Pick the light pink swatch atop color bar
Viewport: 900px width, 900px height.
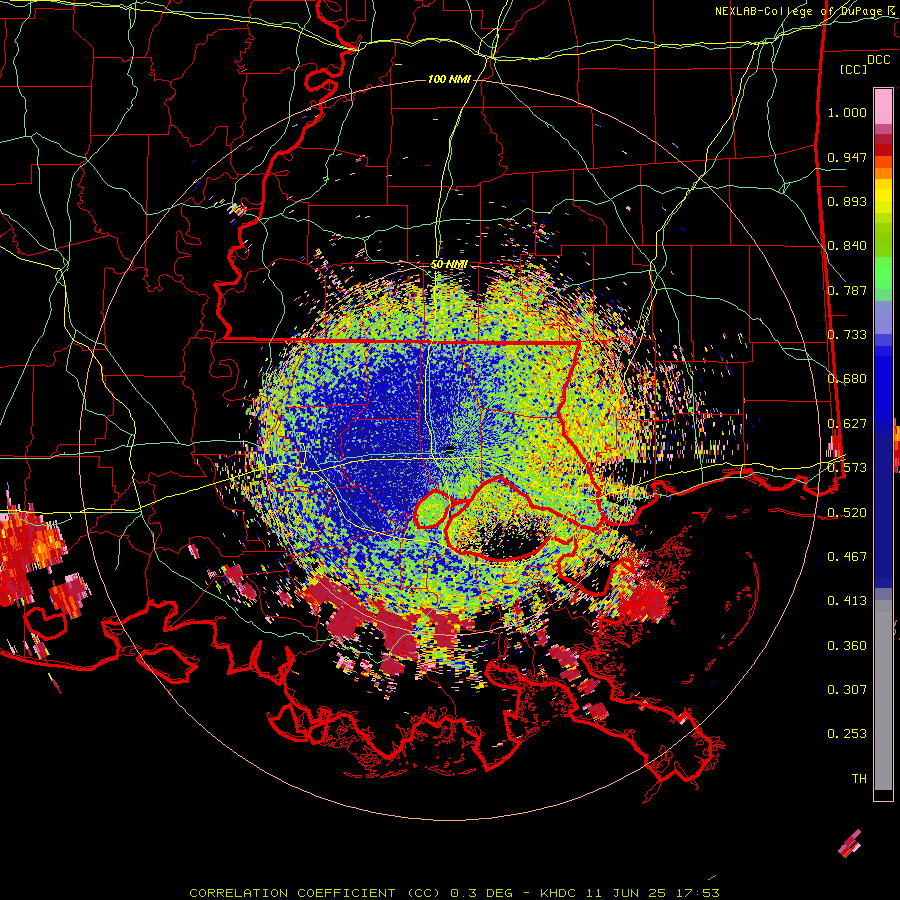[883, 107]
